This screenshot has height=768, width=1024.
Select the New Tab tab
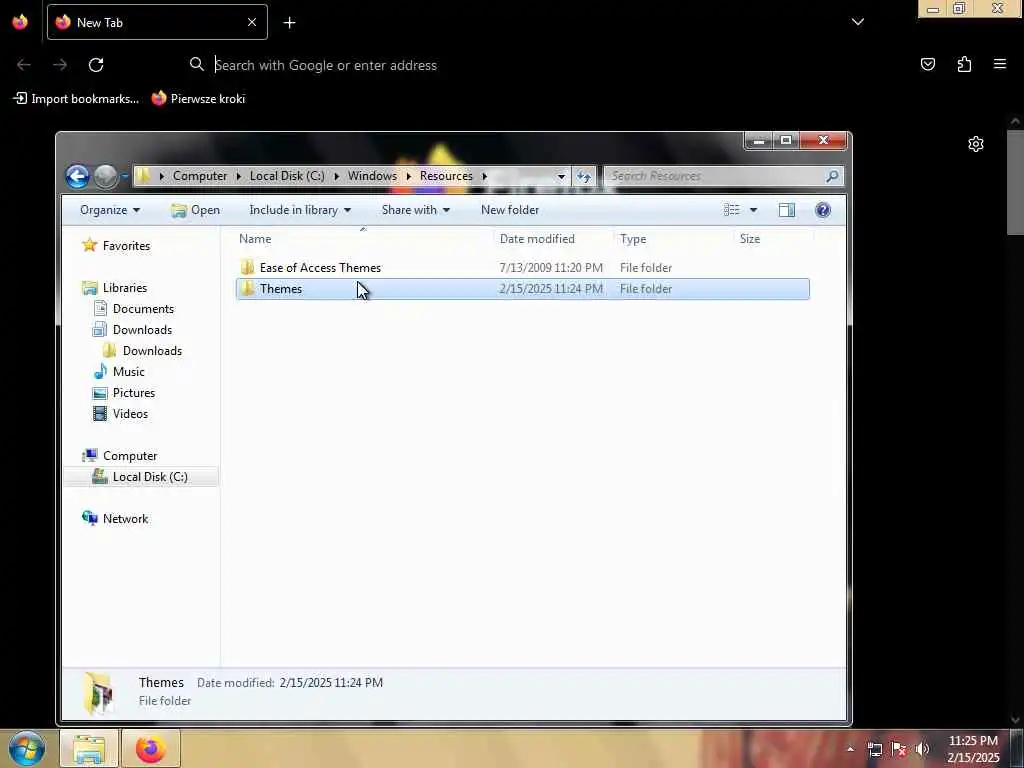coord(157,22)
